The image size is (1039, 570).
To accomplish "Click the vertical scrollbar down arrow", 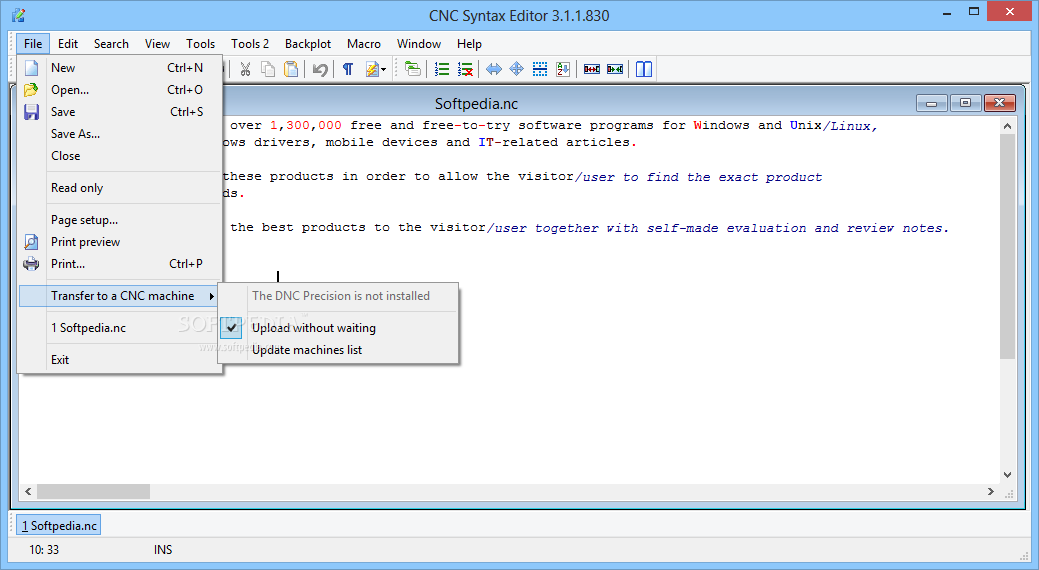I will pos(1007,475).
